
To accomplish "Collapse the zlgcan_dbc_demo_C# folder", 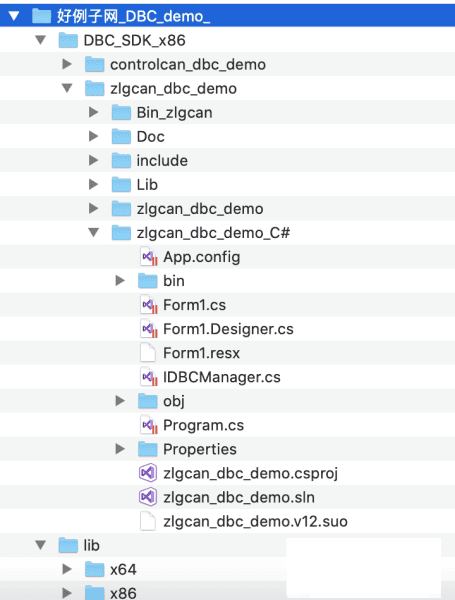I will coord(94,232).
